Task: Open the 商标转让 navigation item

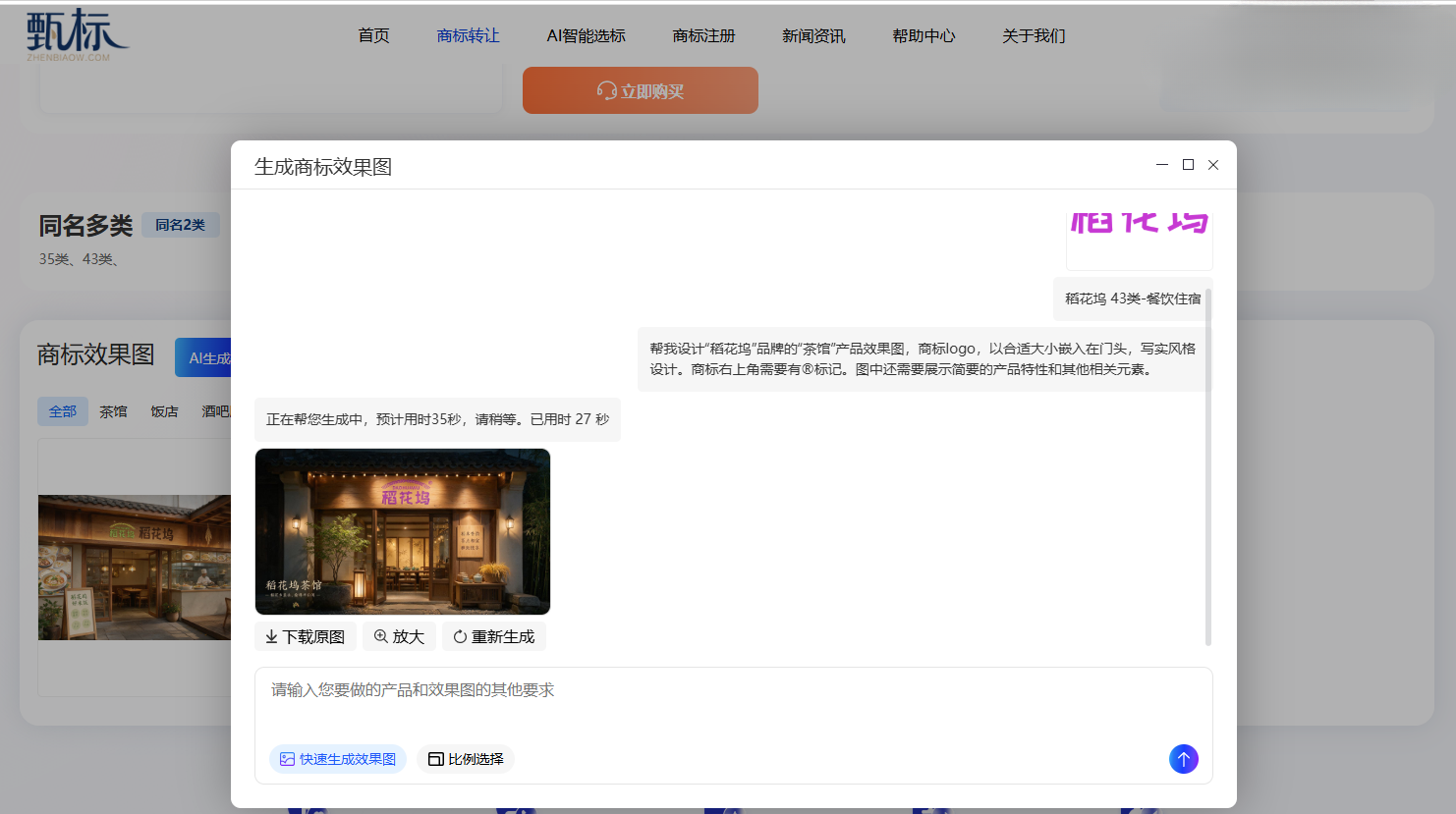Action: tap(468, 36)
